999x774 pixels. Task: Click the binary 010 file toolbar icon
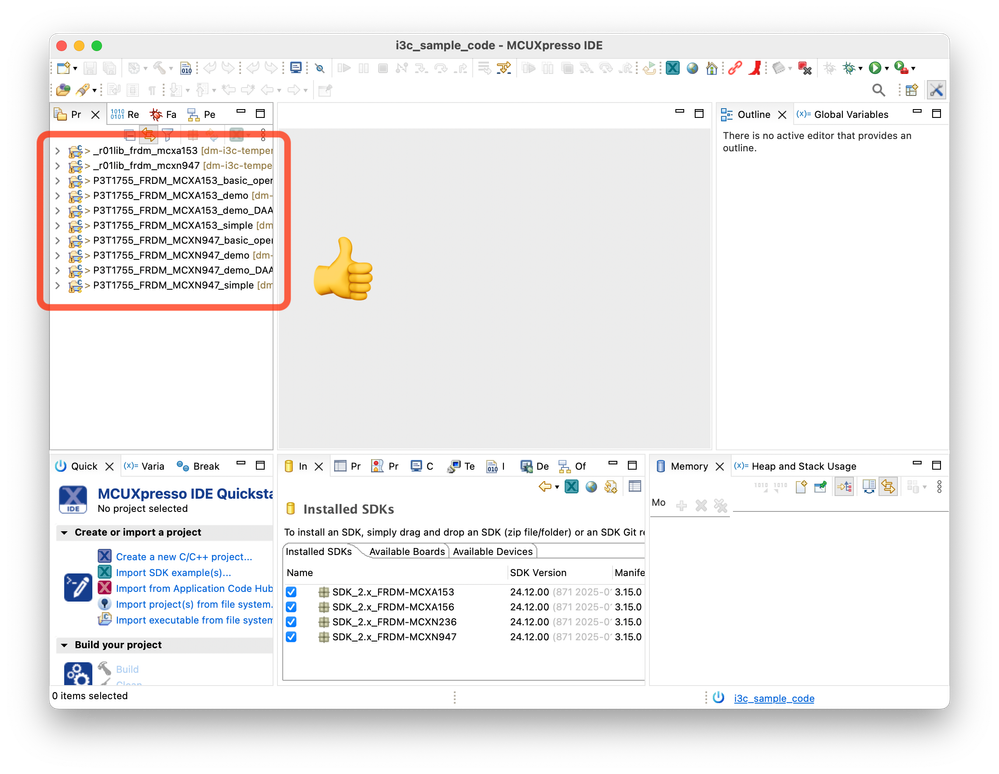coord(186,68)
